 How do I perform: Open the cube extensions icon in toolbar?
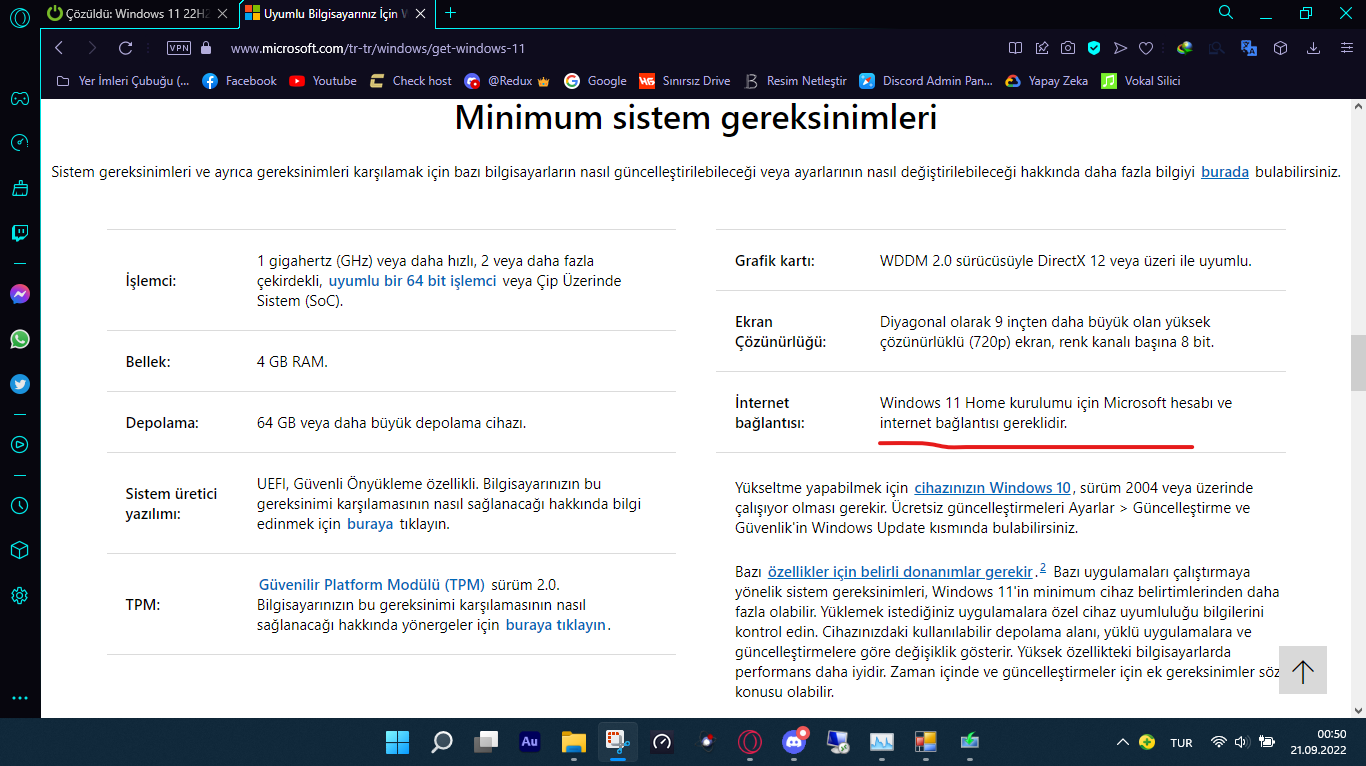point(1280,48)
